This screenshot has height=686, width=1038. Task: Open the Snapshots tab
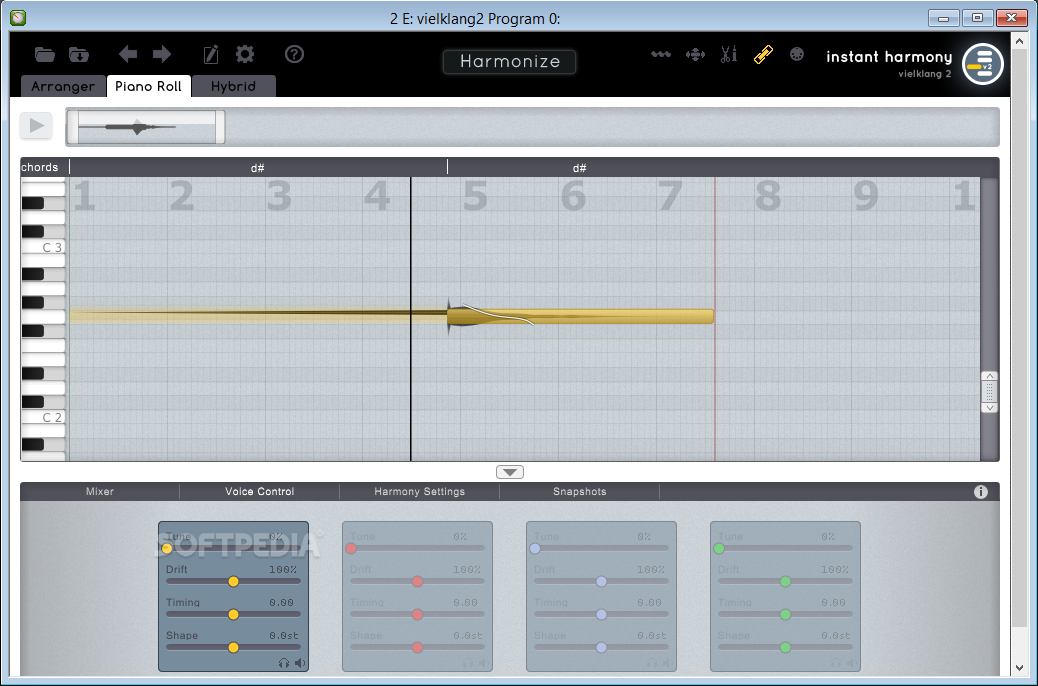point(580,491)
